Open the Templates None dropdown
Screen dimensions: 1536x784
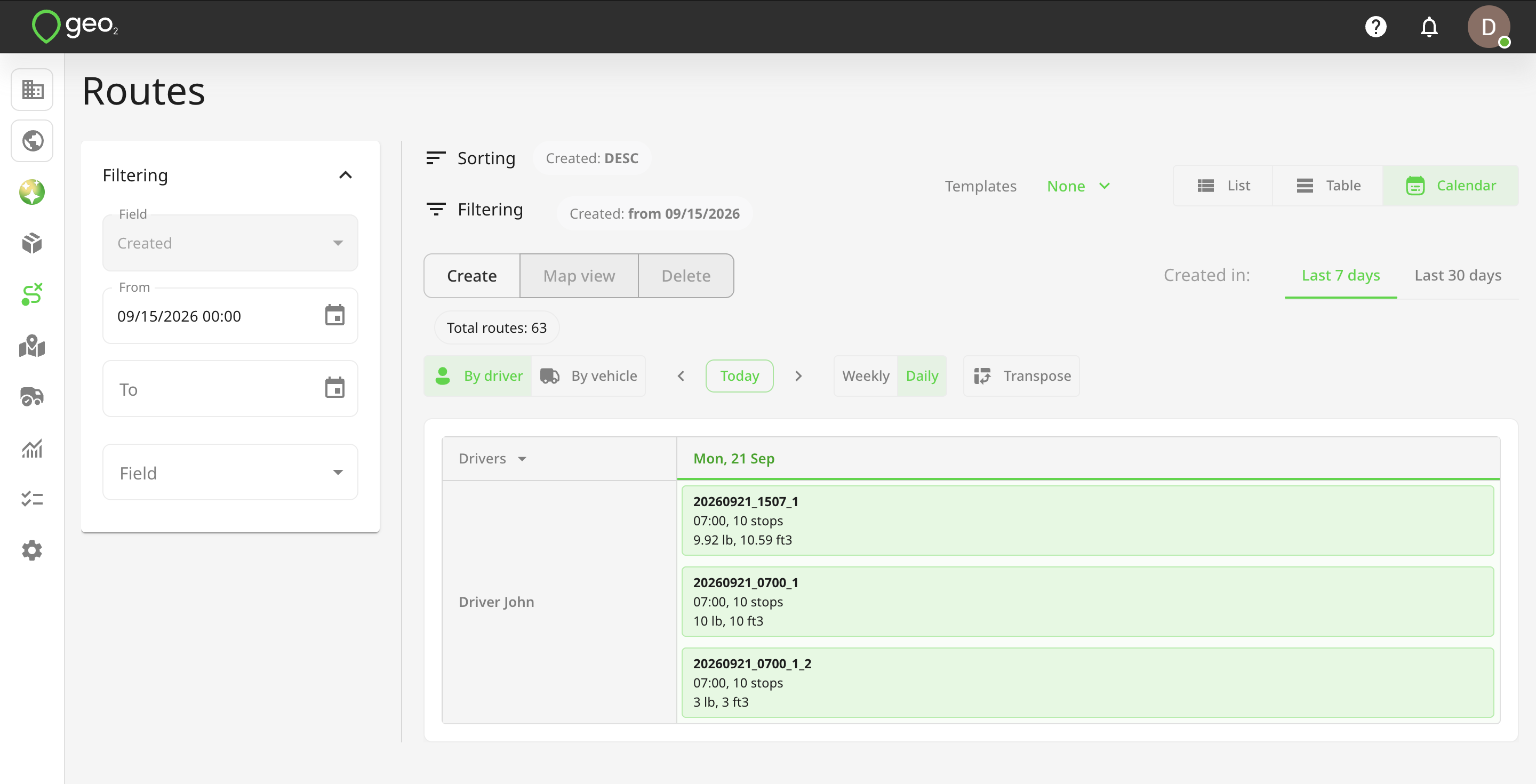(1078, 186)
